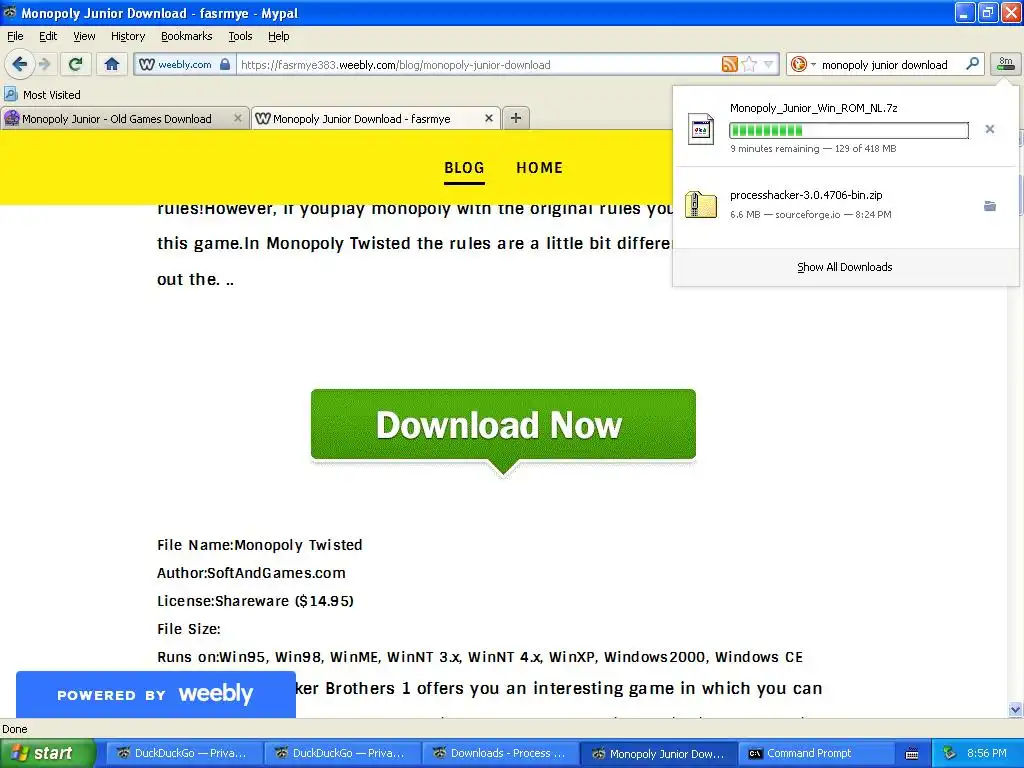Image resolution: width=1024 pixels, height=768 pixels.
Task: Close the Old Games Download tab
Action: point(238,118)
